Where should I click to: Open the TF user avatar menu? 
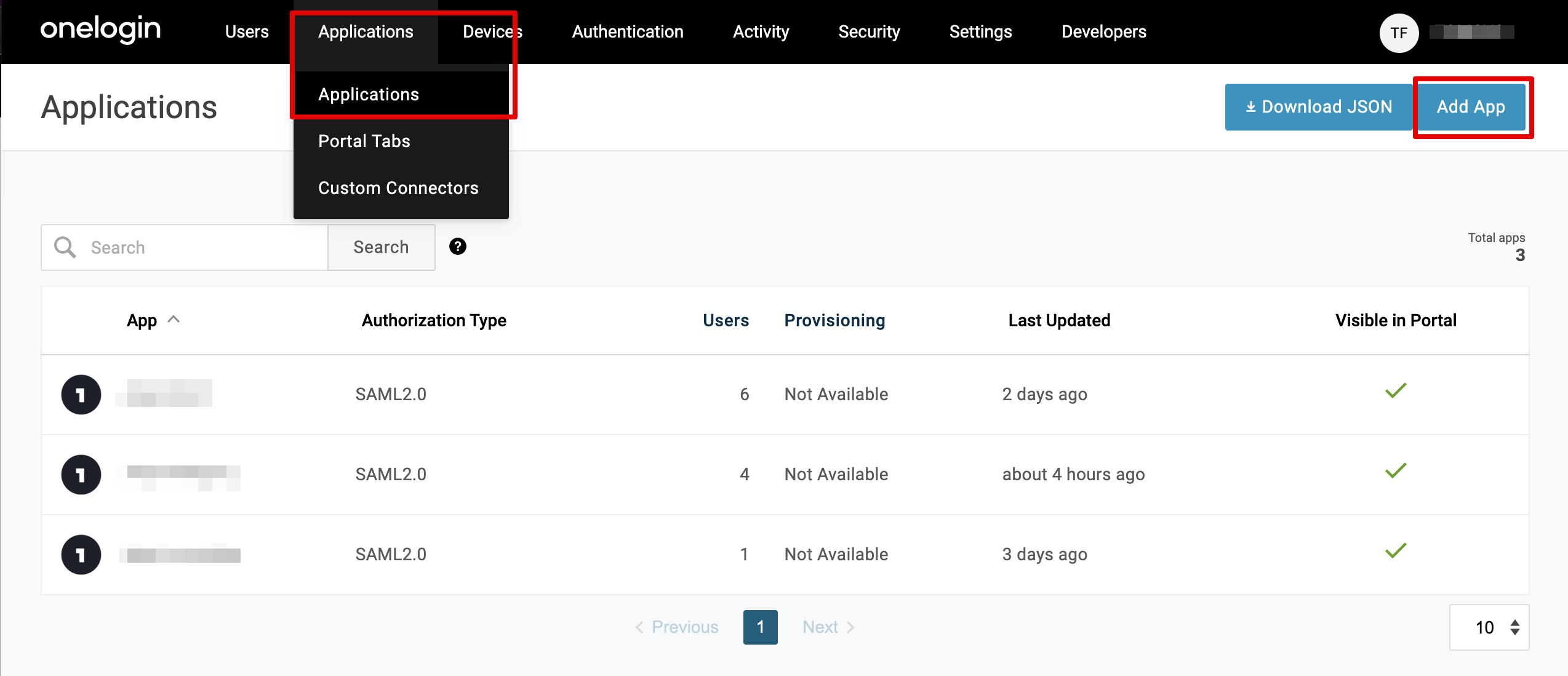[1399, 33]
